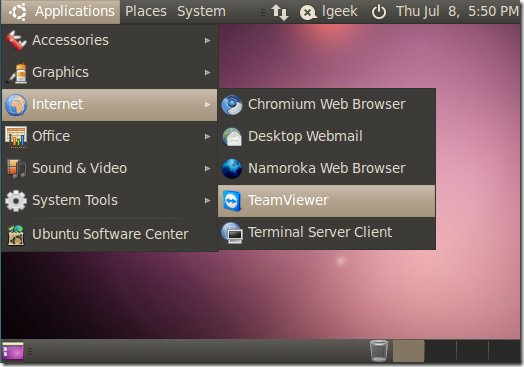Open the Places menu
Screen dimensions: 524x367
coord(146,12)
